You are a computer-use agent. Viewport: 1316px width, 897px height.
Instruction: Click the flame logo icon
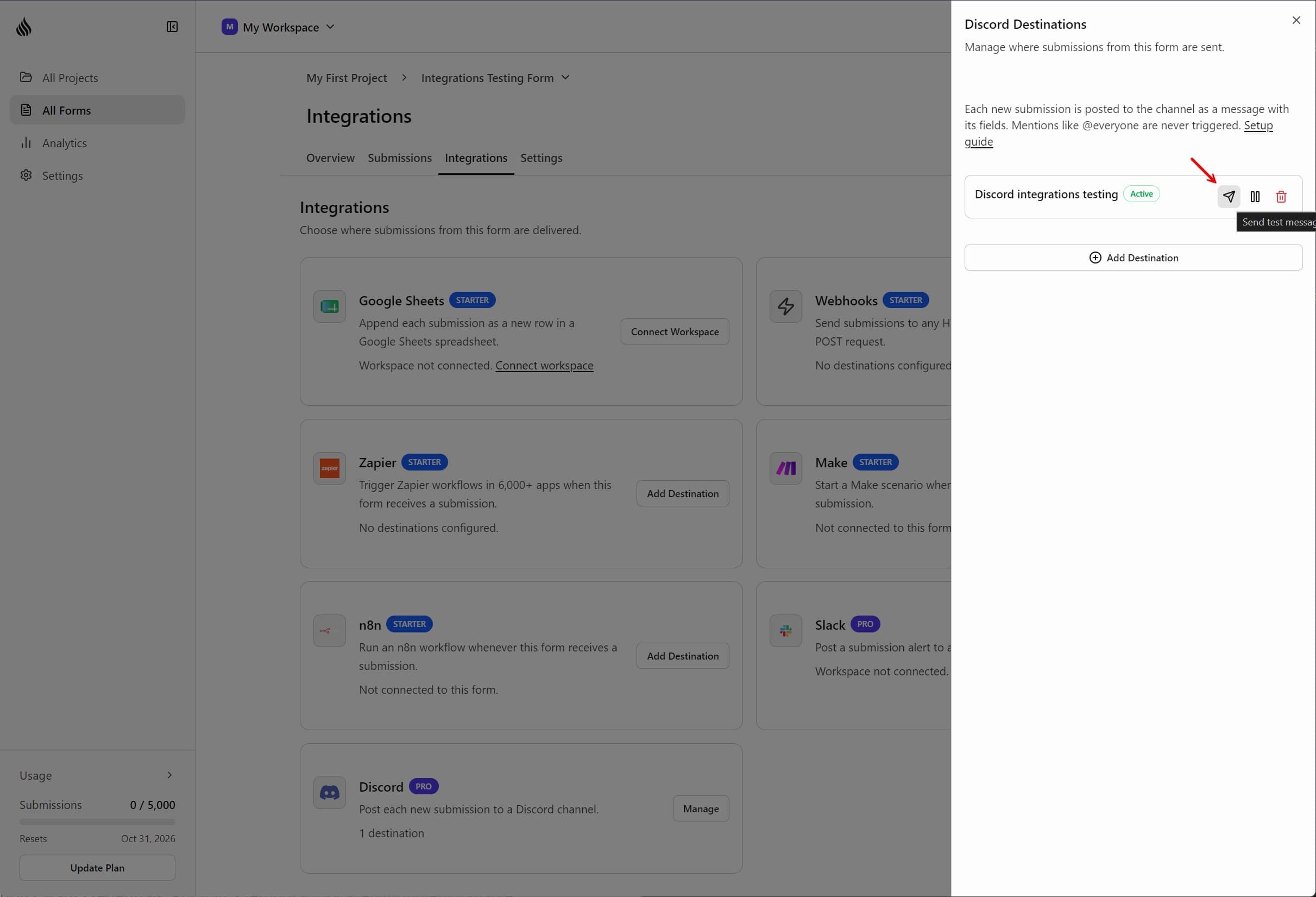[x=24, y=27]
